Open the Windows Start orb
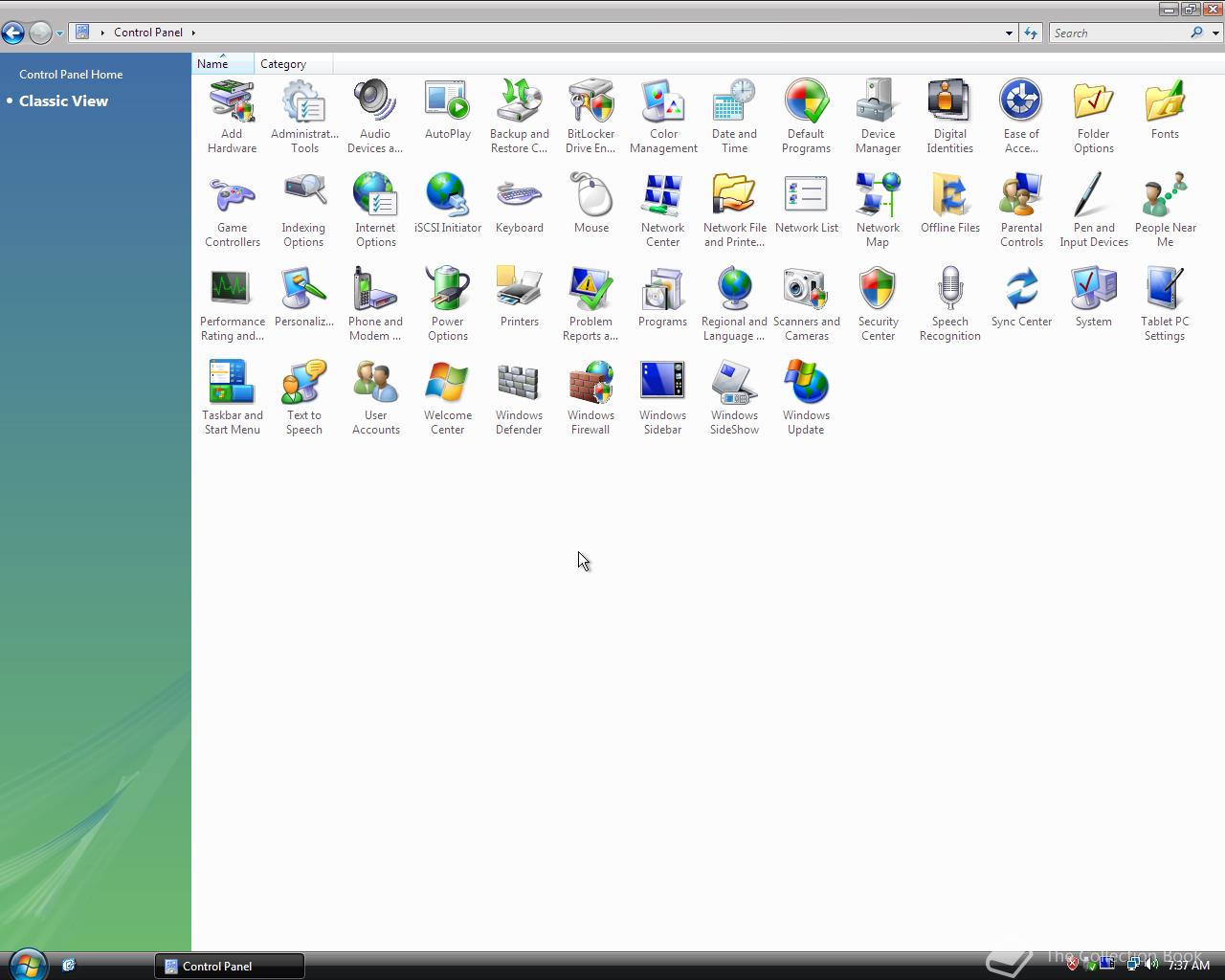 click(27, 965)
